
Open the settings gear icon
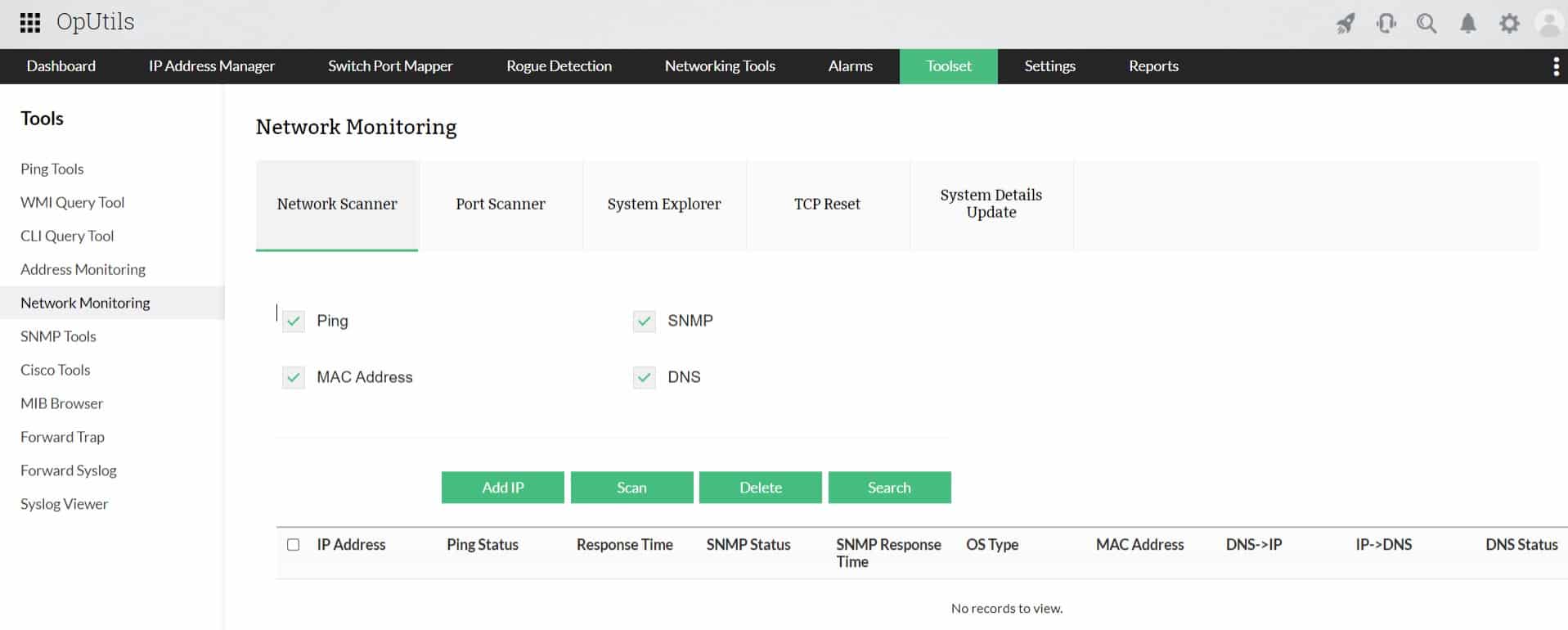(x=1509, y=23)
